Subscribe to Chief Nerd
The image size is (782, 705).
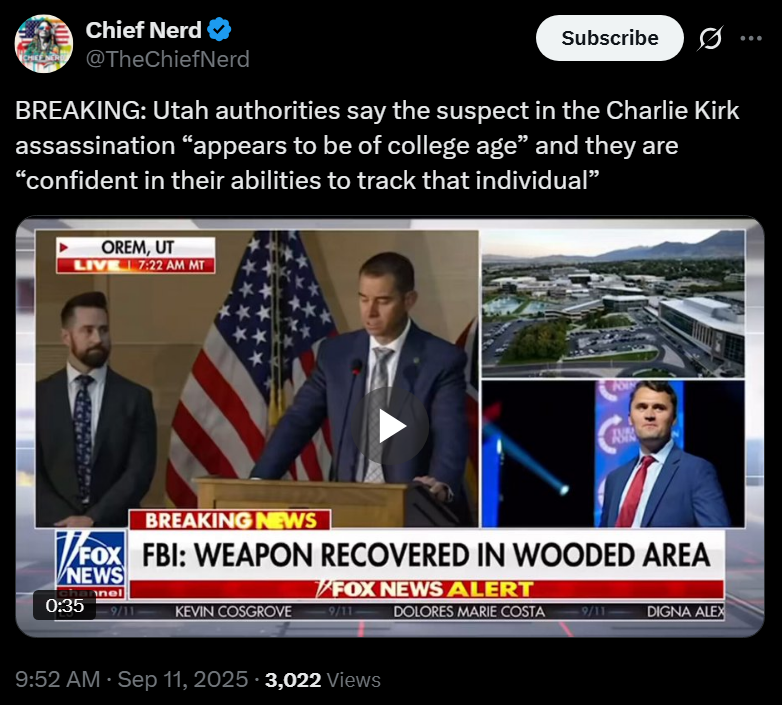[x=609, y=38]
